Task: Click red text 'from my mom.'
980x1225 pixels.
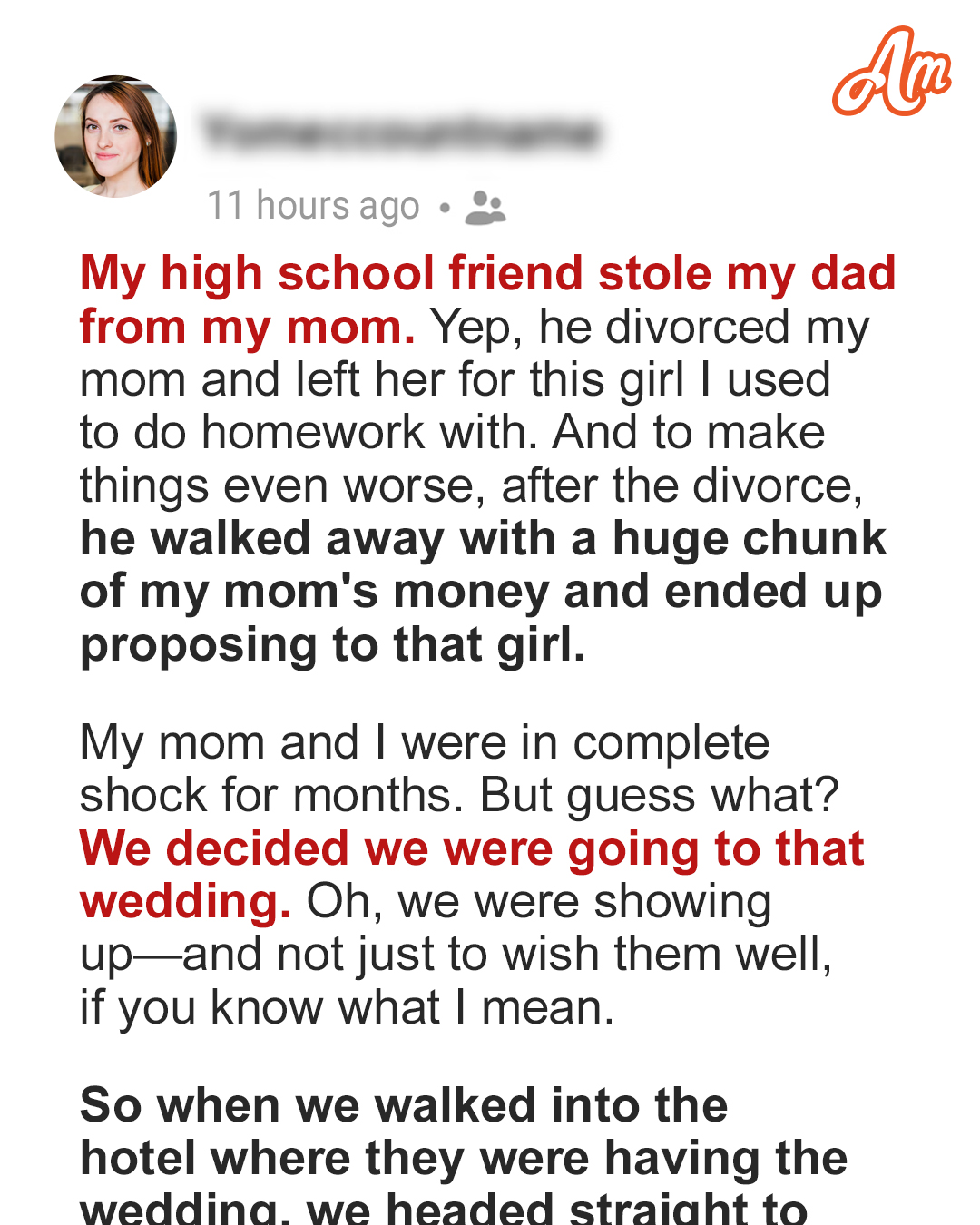Action: (248, 327)
